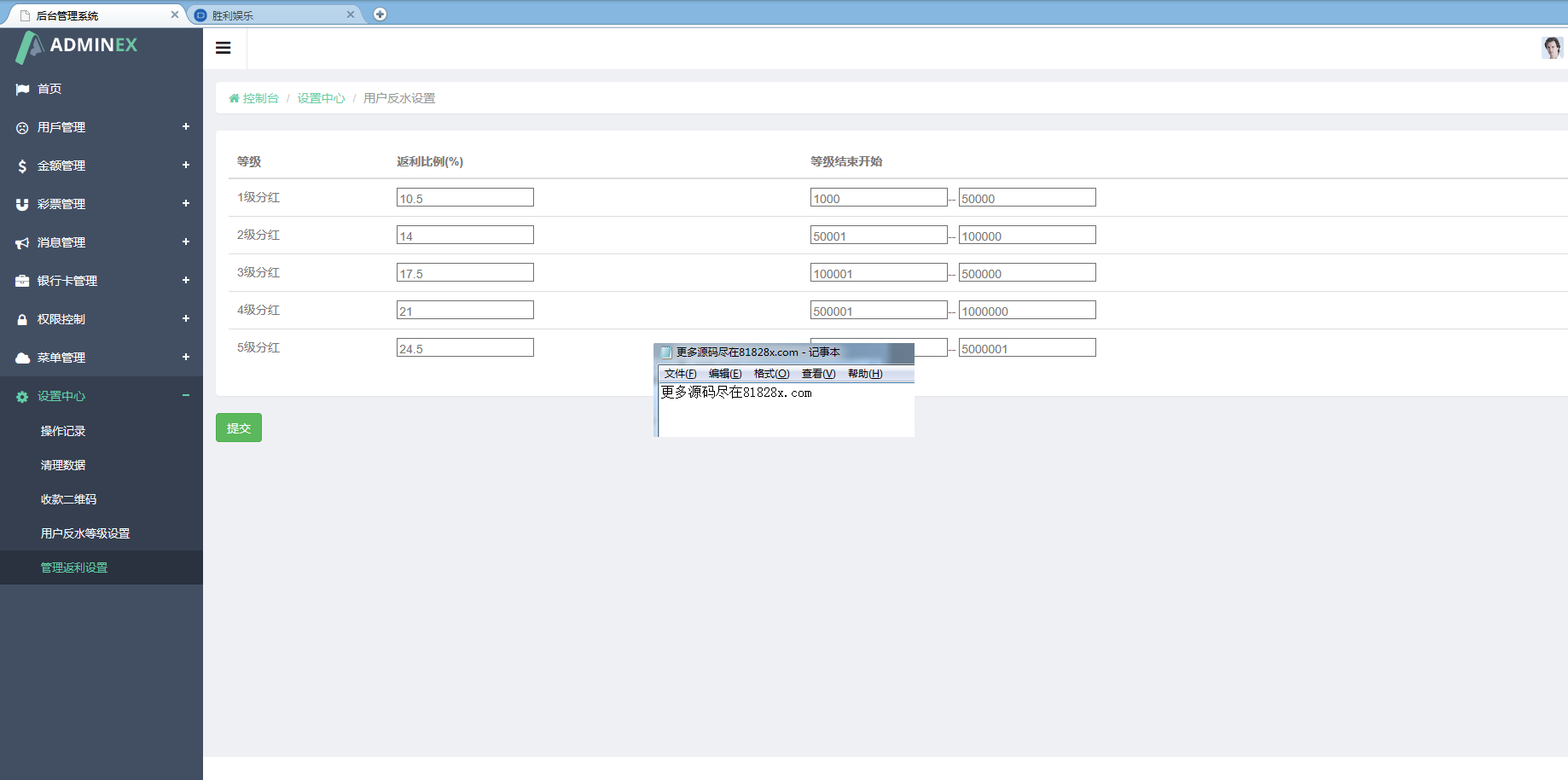Click the 1级分红 rebate percentage field
The height and width of the screenshot is (780, 1568).
465,198
